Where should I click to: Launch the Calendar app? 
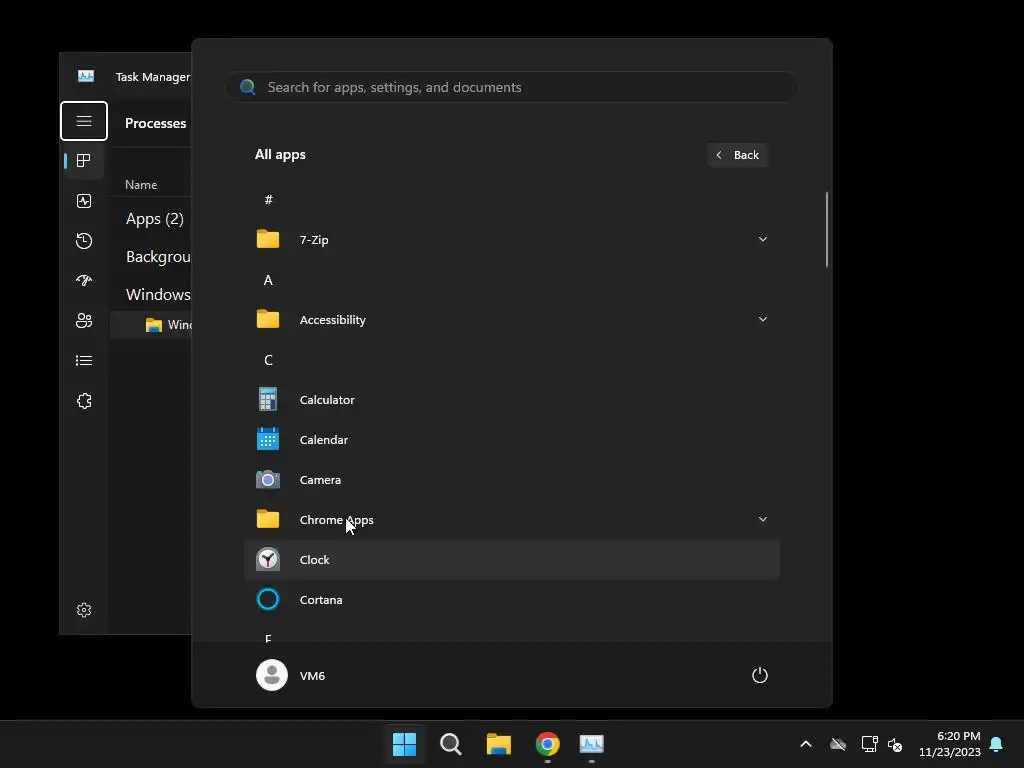(x=512, y=440)
